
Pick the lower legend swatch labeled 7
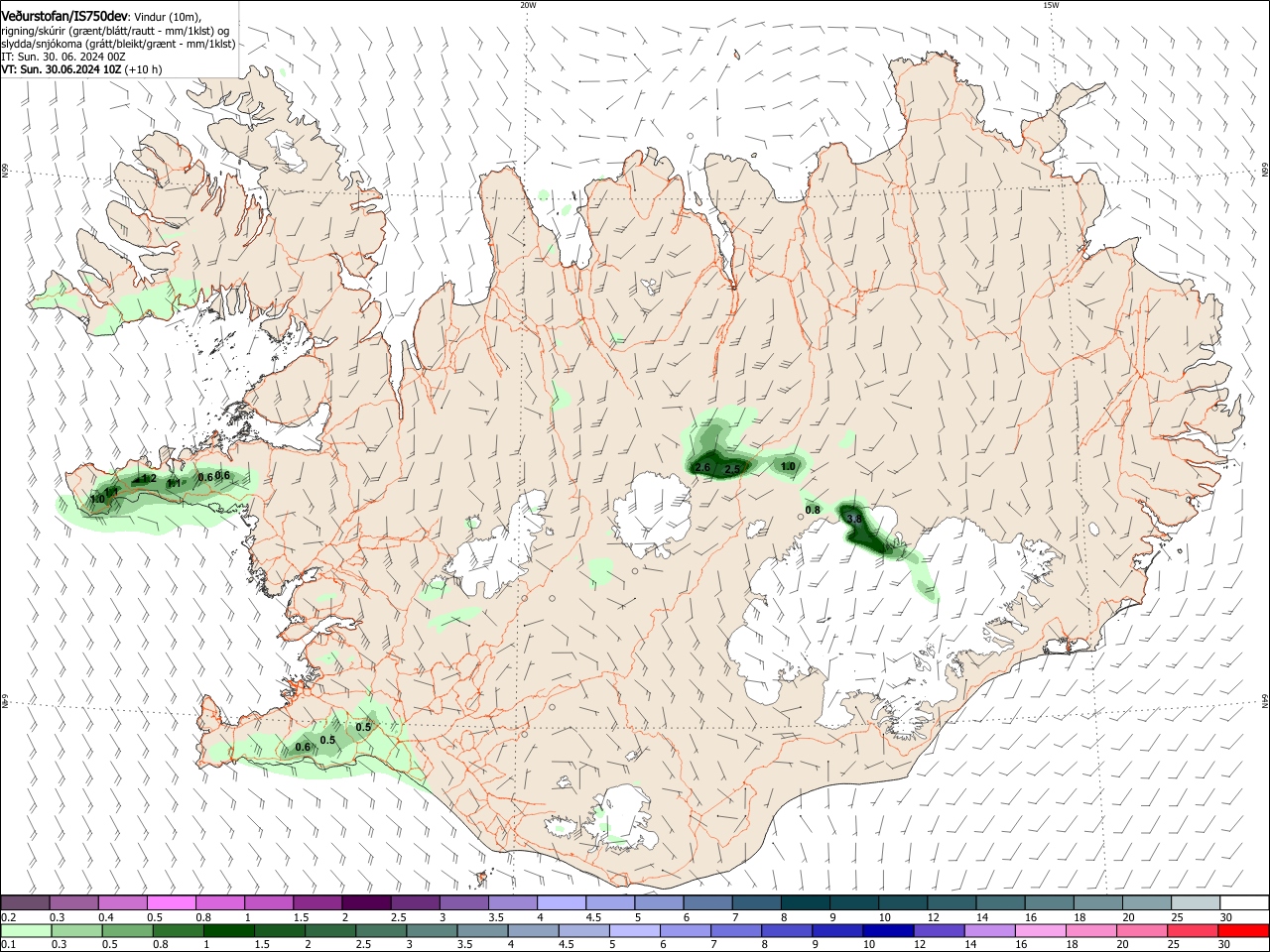click(x=735, y=930)
